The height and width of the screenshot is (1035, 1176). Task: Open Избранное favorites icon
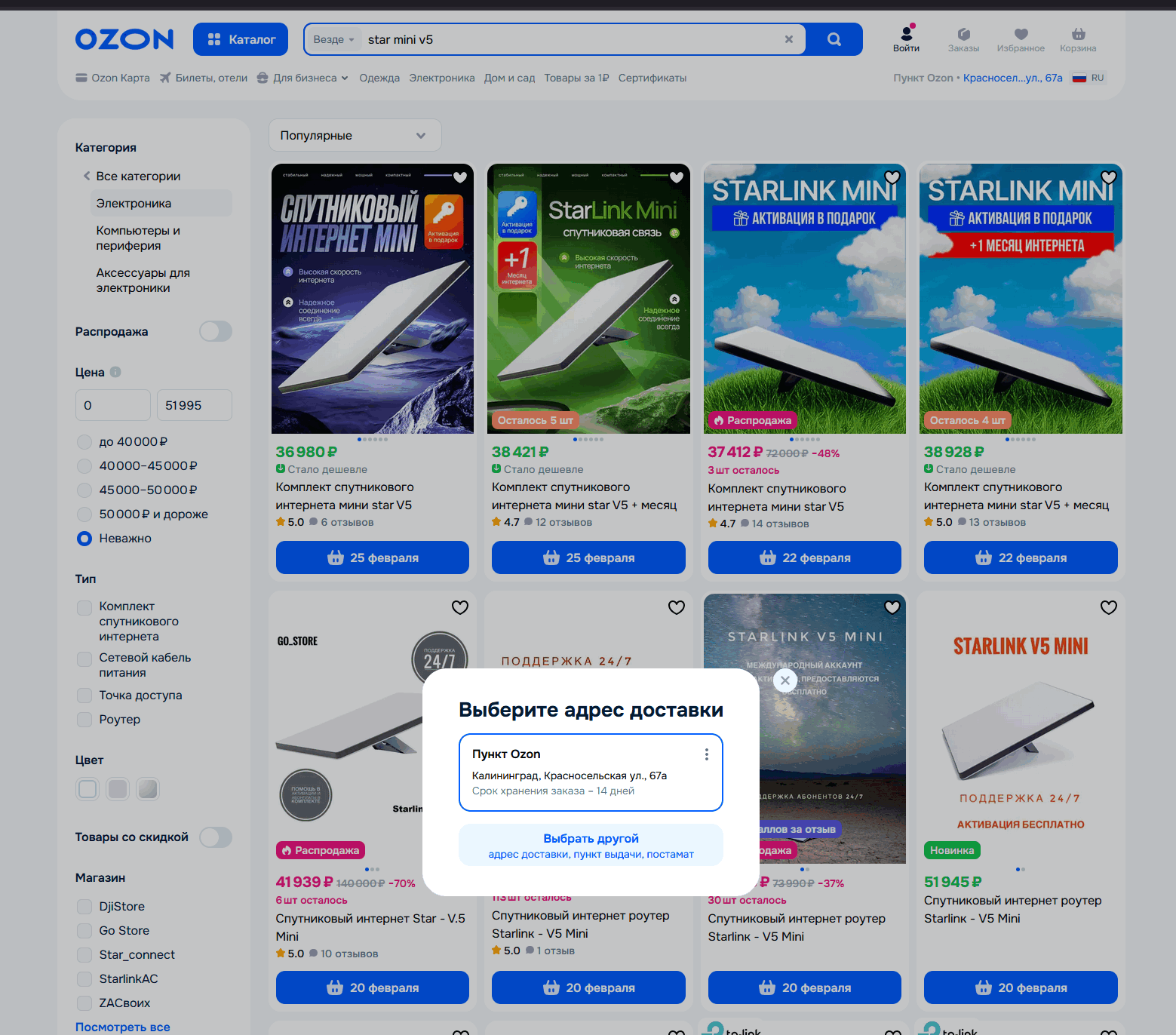1021,39
